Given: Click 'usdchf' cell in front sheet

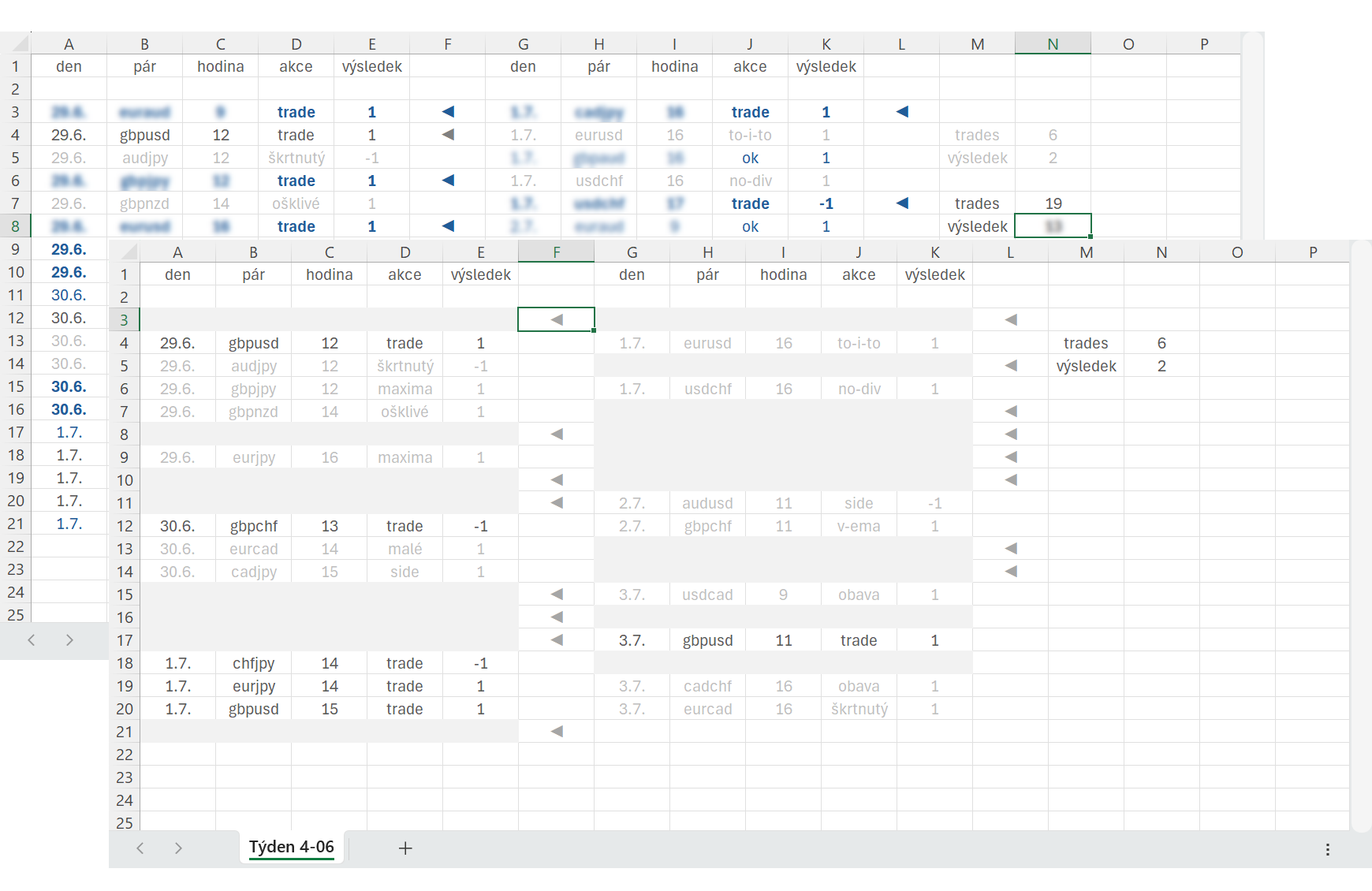Looking at the screenshot, I should pyautogui.click(x=708, y=389).
